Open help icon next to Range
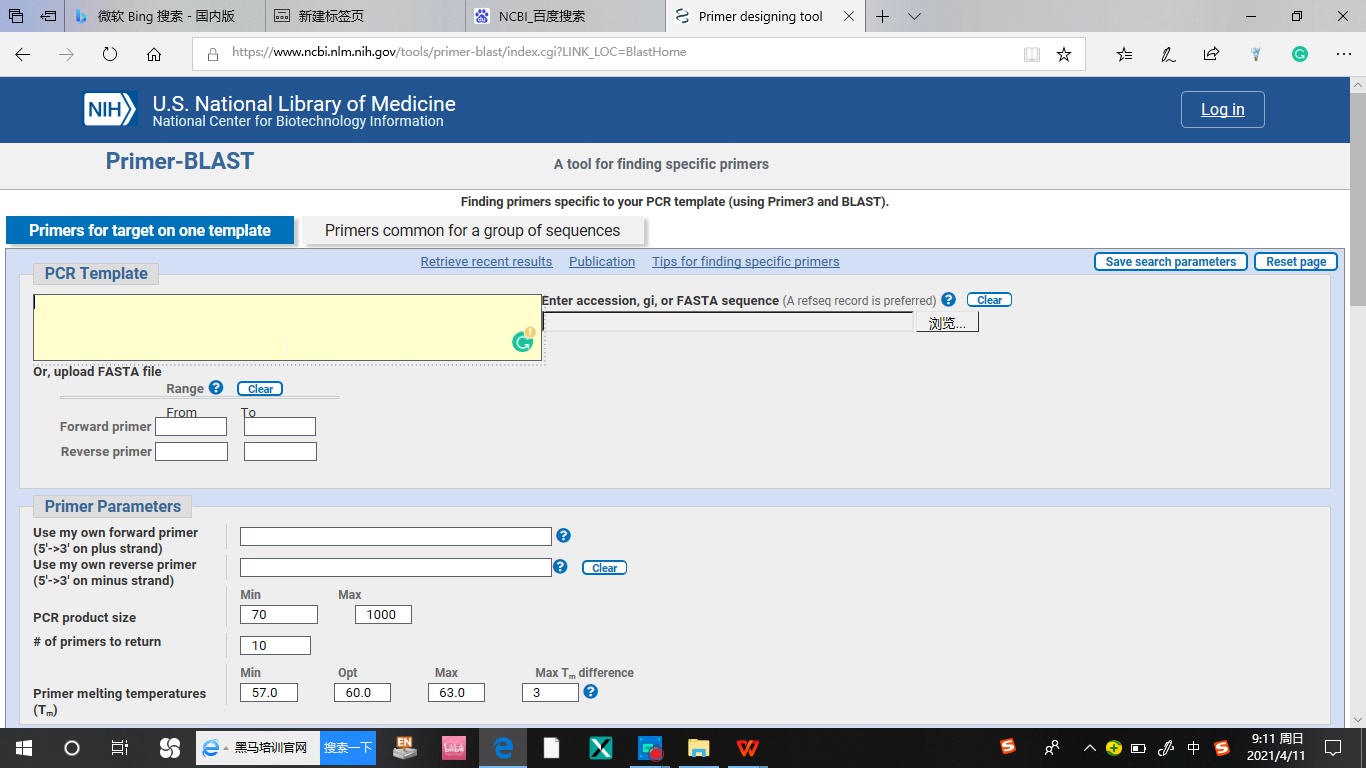 [216, 387]
